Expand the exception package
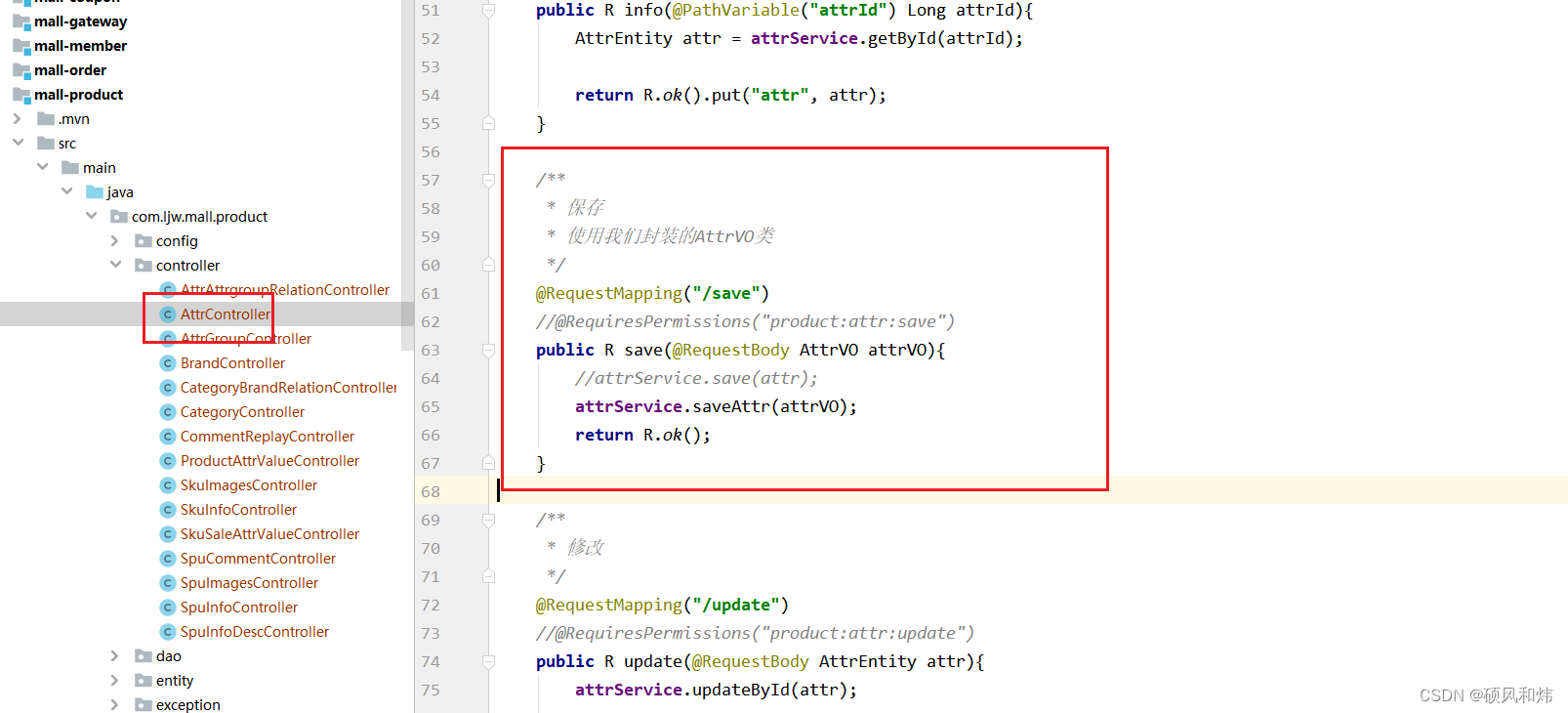 coord(115,704)
